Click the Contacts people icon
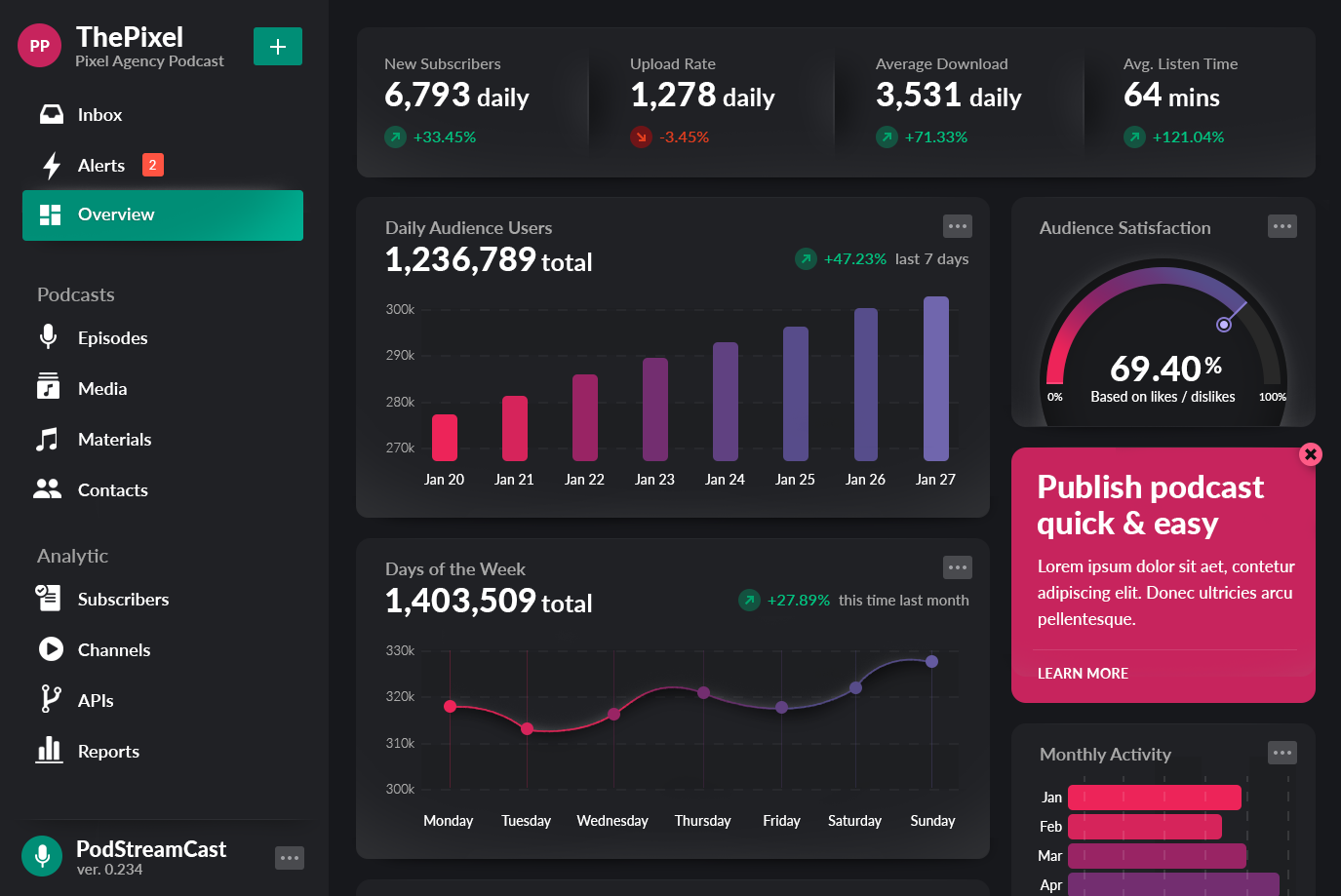 pos(47,489)
